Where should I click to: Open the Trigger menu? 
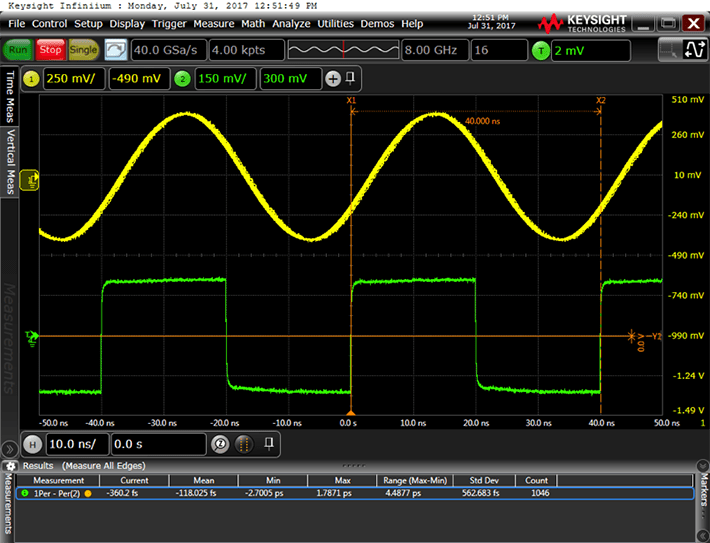[169, 23]
